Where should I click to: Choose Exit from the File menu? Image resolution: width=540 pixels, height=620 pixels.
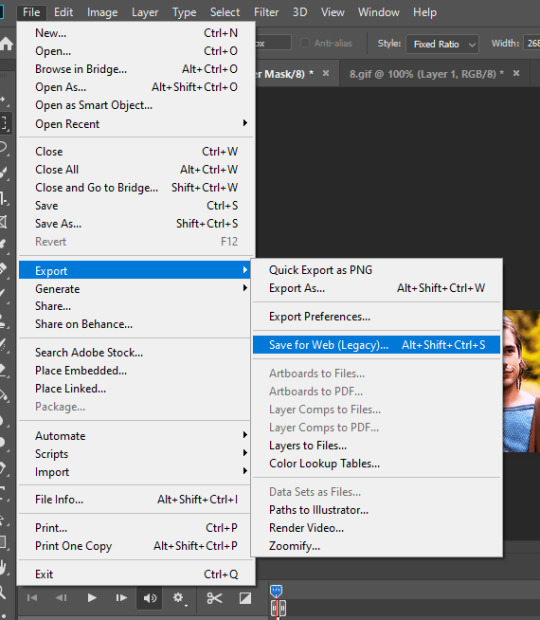coord(136,574)
